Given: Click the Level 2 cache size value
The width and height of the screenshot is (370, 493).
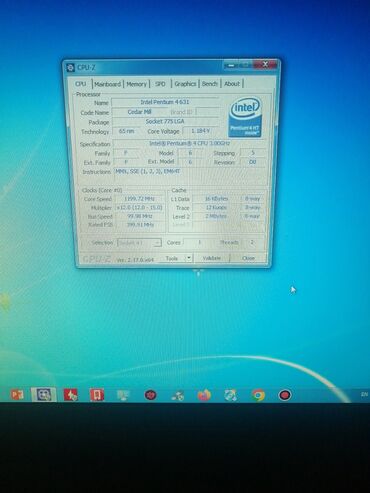Looking at the screenshot, I should coord(216,216).
